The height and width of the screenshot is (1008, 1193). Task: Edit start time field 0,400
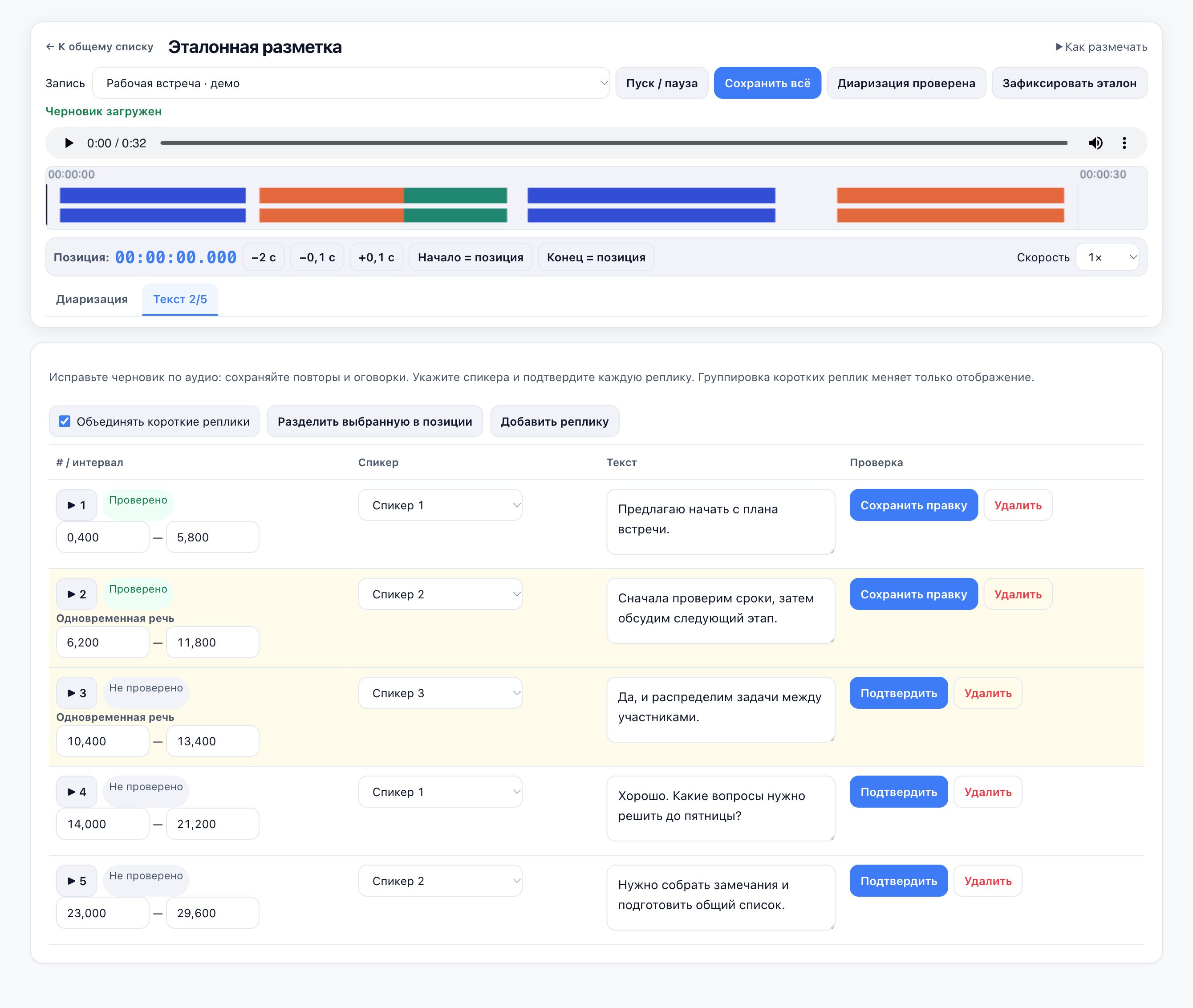click(103, 537)
